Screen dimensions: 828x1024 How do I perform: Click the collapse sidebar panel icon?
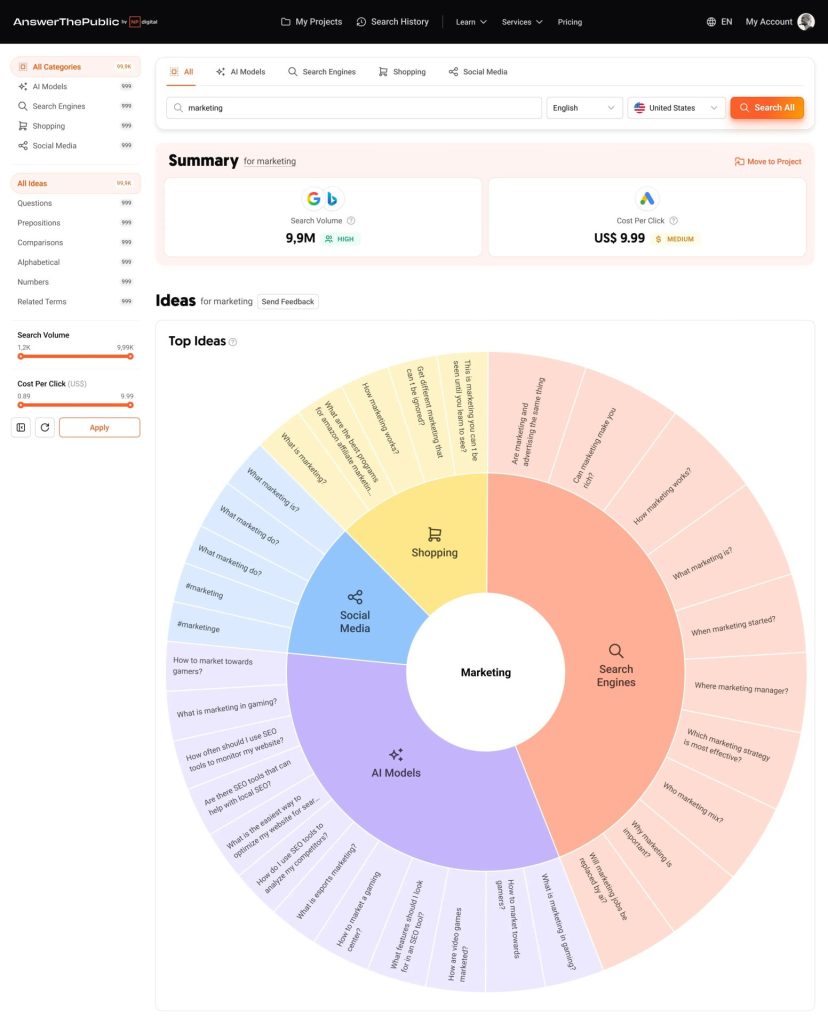pyautogui.click(x=21, y=427)
